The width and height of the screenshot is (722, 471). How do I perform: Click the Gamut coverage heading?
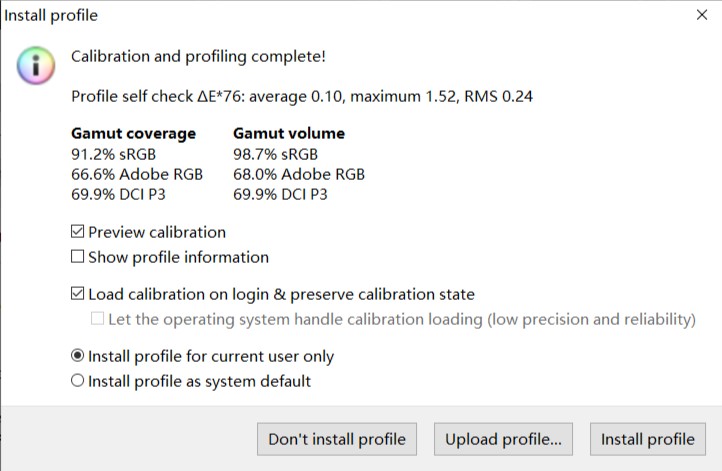pos(133,133)
